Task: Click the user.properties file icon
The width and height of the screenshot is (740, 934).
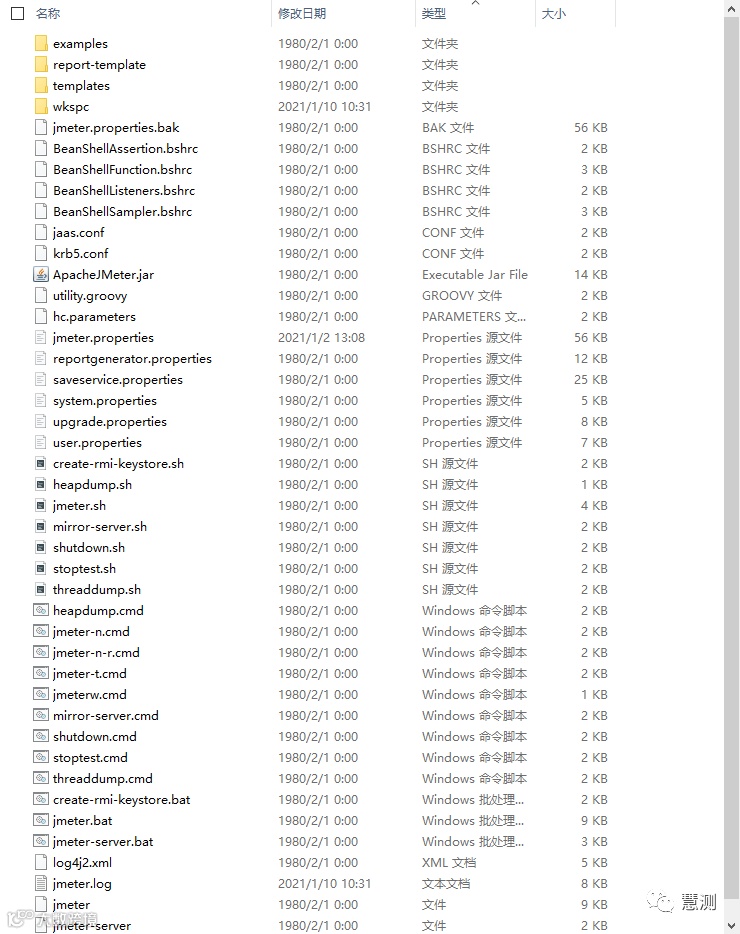Action: (x=41, y=443)
